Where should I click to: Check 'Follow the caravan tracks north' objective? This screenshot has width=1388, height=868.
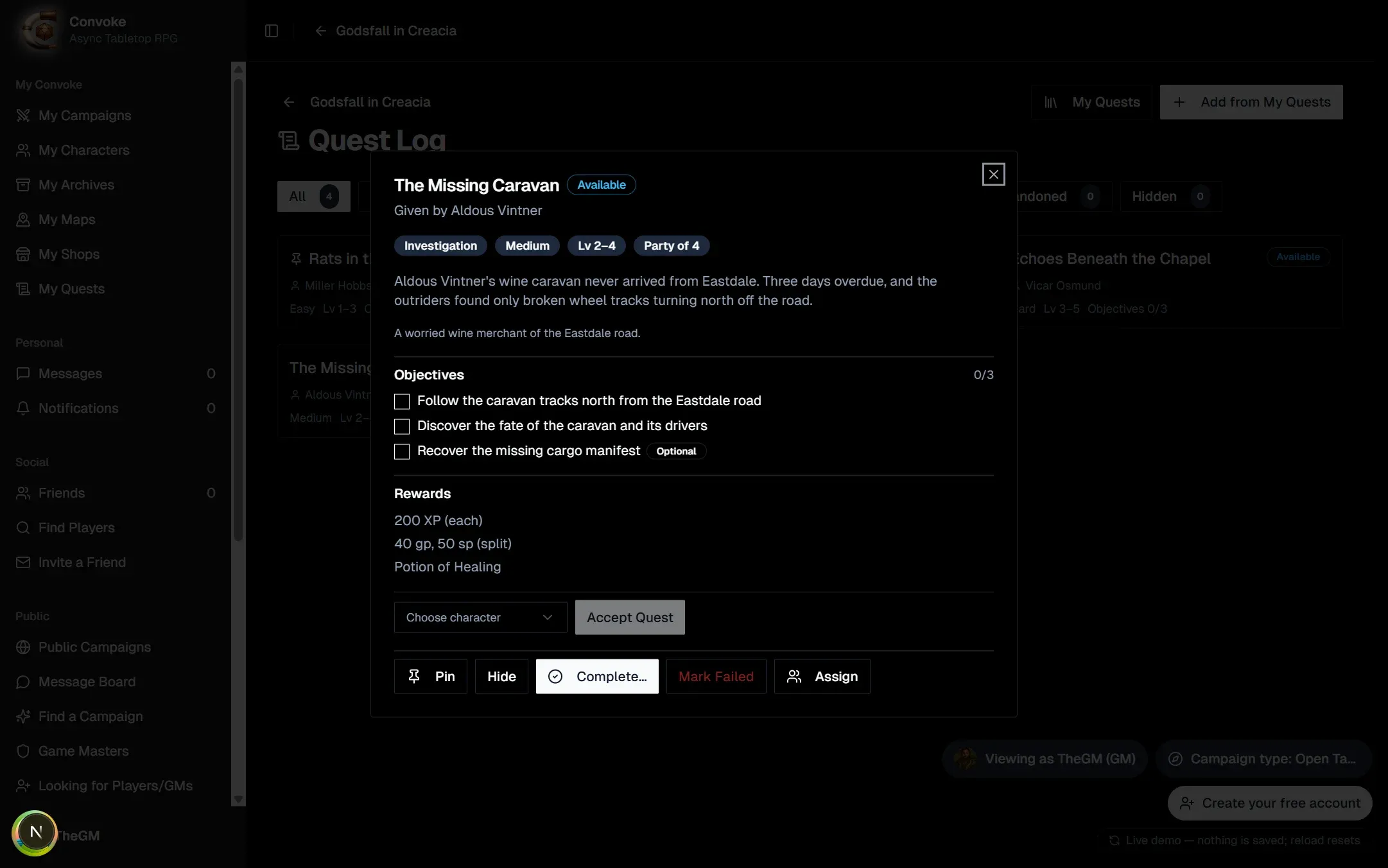402,401
